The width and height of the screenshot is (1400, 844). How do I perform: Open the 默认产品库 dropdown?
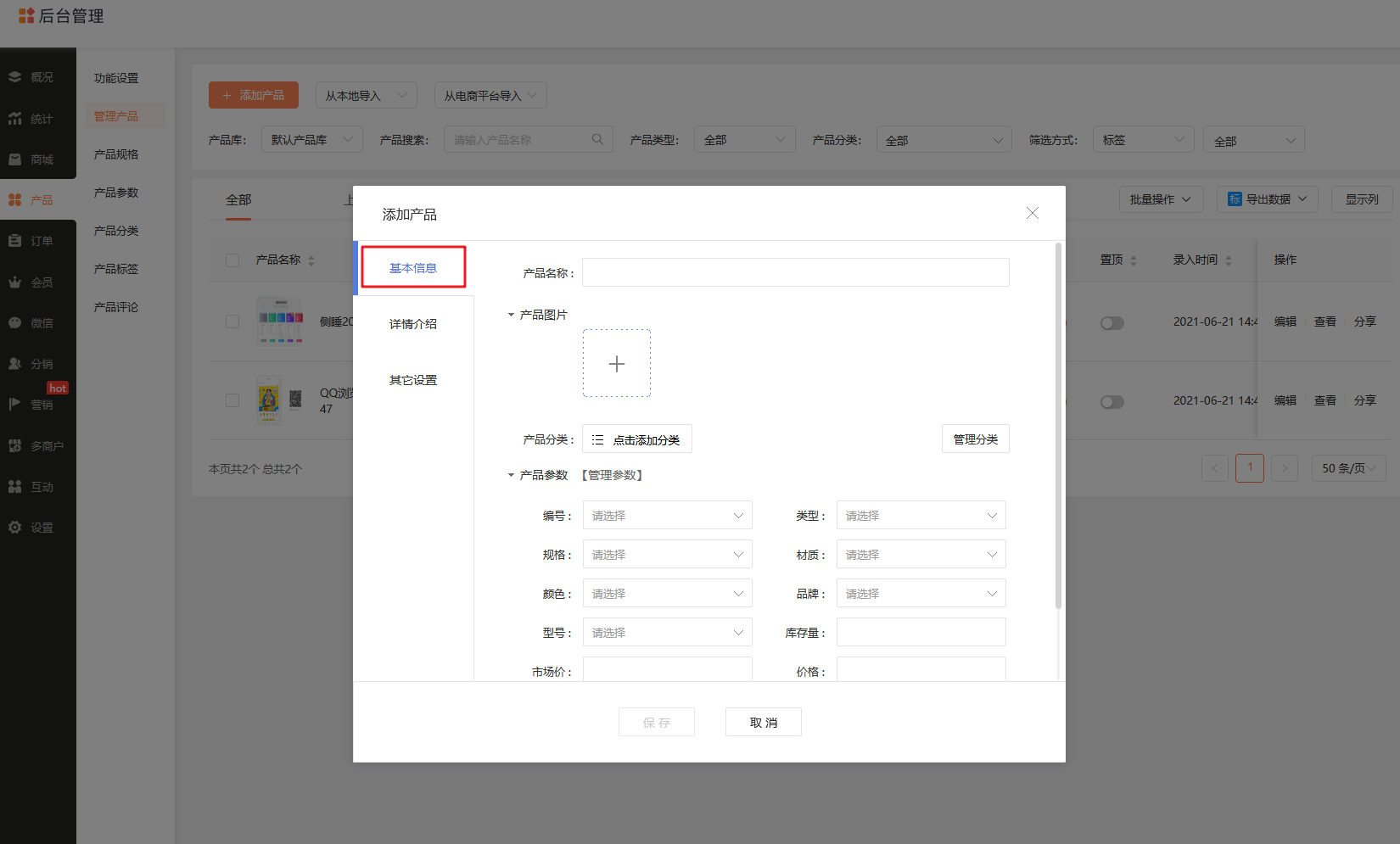click(x=312, y=139)
